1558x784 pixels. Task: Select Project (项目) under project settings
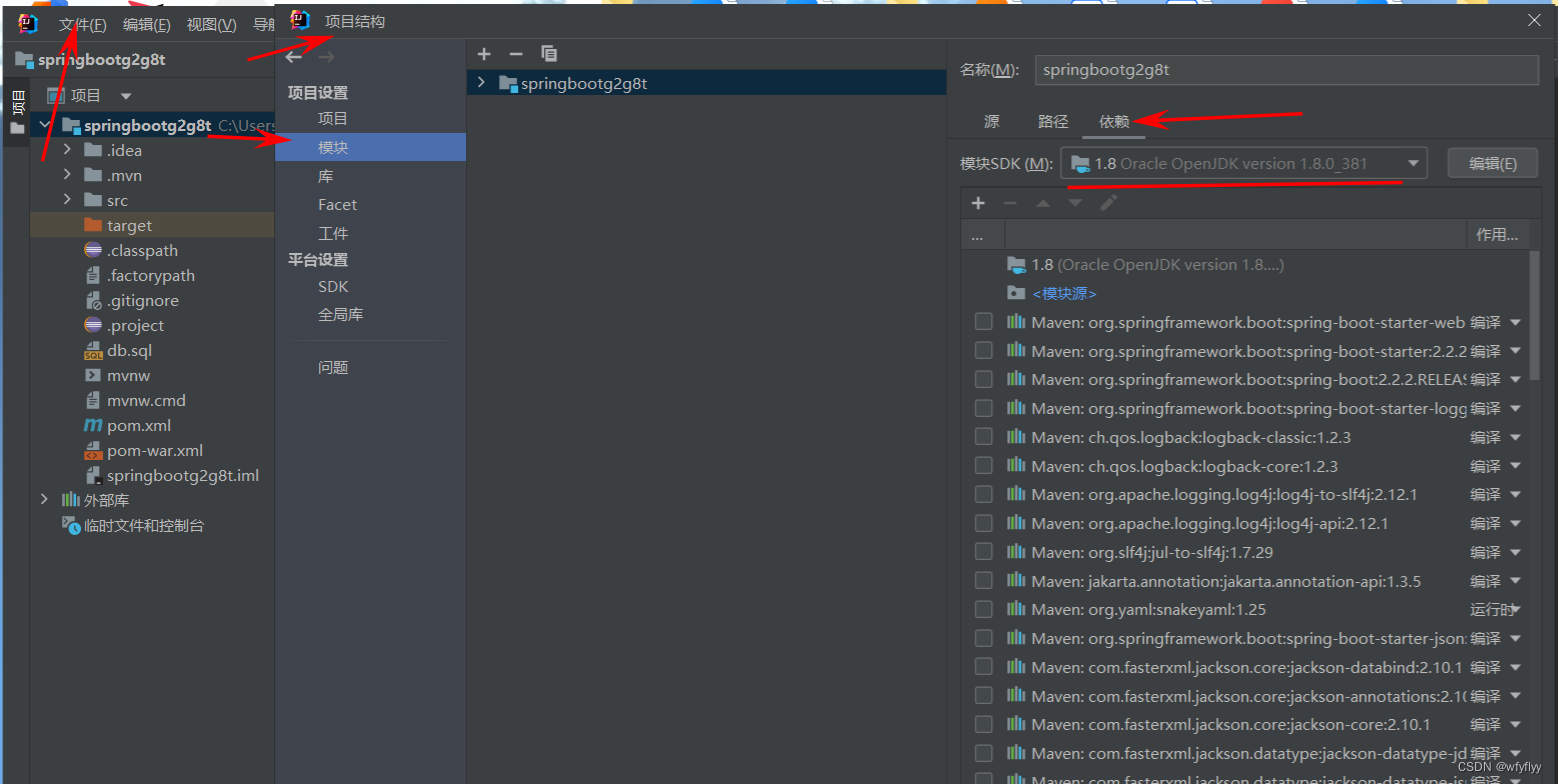(x=333, y=119)
